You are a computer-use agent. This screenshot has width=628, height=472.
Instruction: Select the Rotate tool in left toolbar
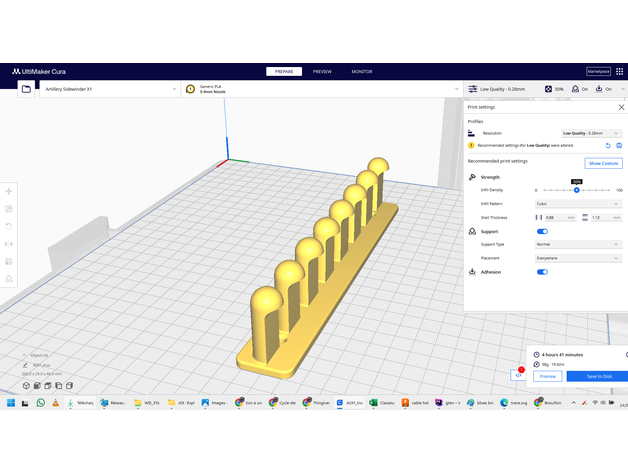(9, 226)
